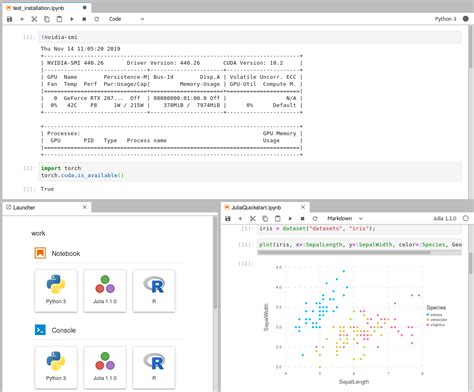
Task: Run selected cell in JuliaQuickstart notebook
Action: pos(290,219)
